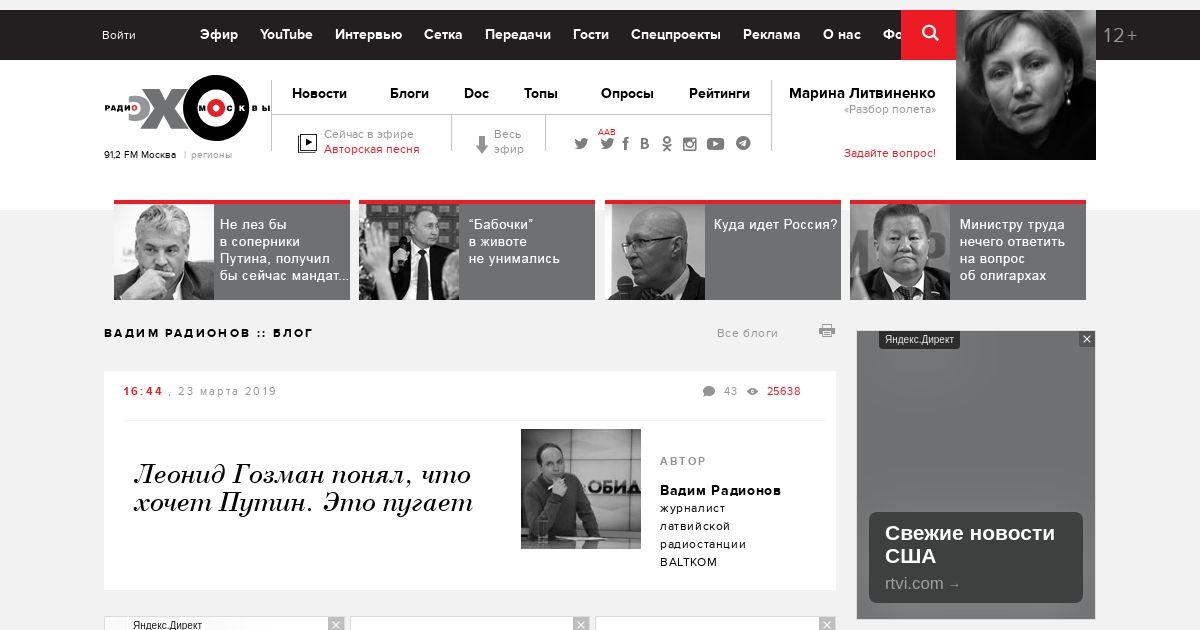
Task: Open the YouTube top menu item
Action: click(x=286, y=34)
